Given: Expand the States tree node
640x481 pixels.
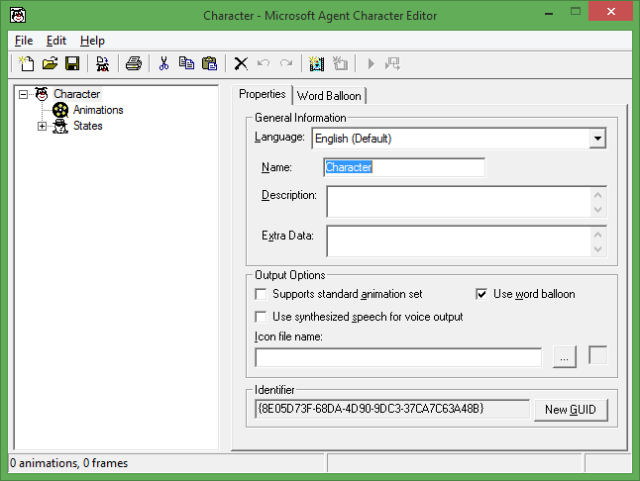Looking at the screenshot, I should 42,126.
